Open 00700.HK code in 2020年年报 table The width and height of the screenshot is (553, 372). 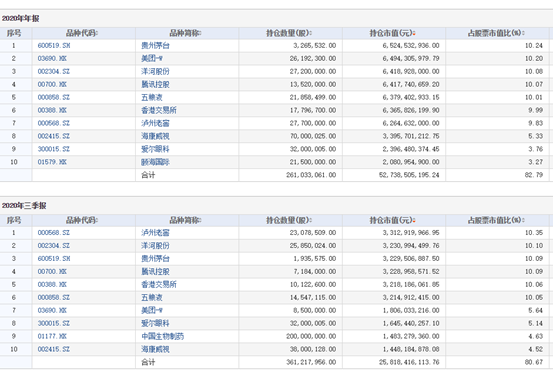pyautogui.click(x=52, y=85)
